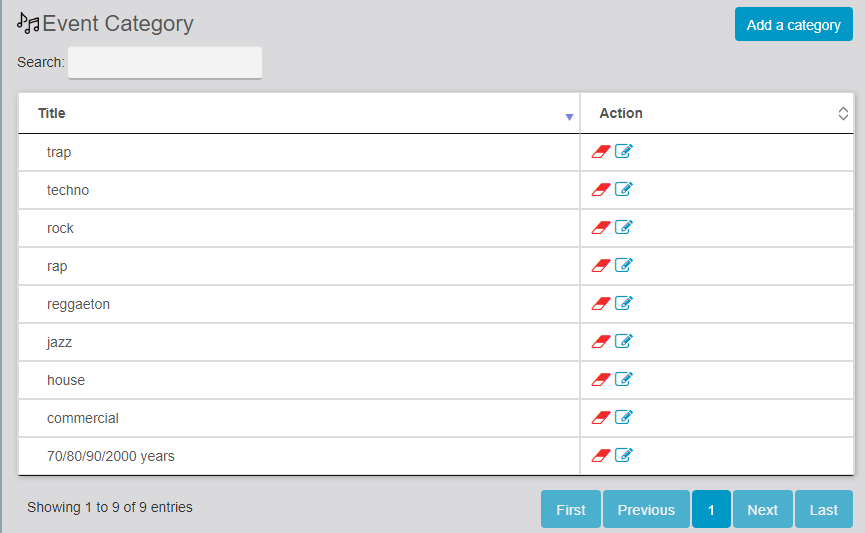Go to the Next page
This screenshot has width=865, height=533.
(x=762, y=510)
